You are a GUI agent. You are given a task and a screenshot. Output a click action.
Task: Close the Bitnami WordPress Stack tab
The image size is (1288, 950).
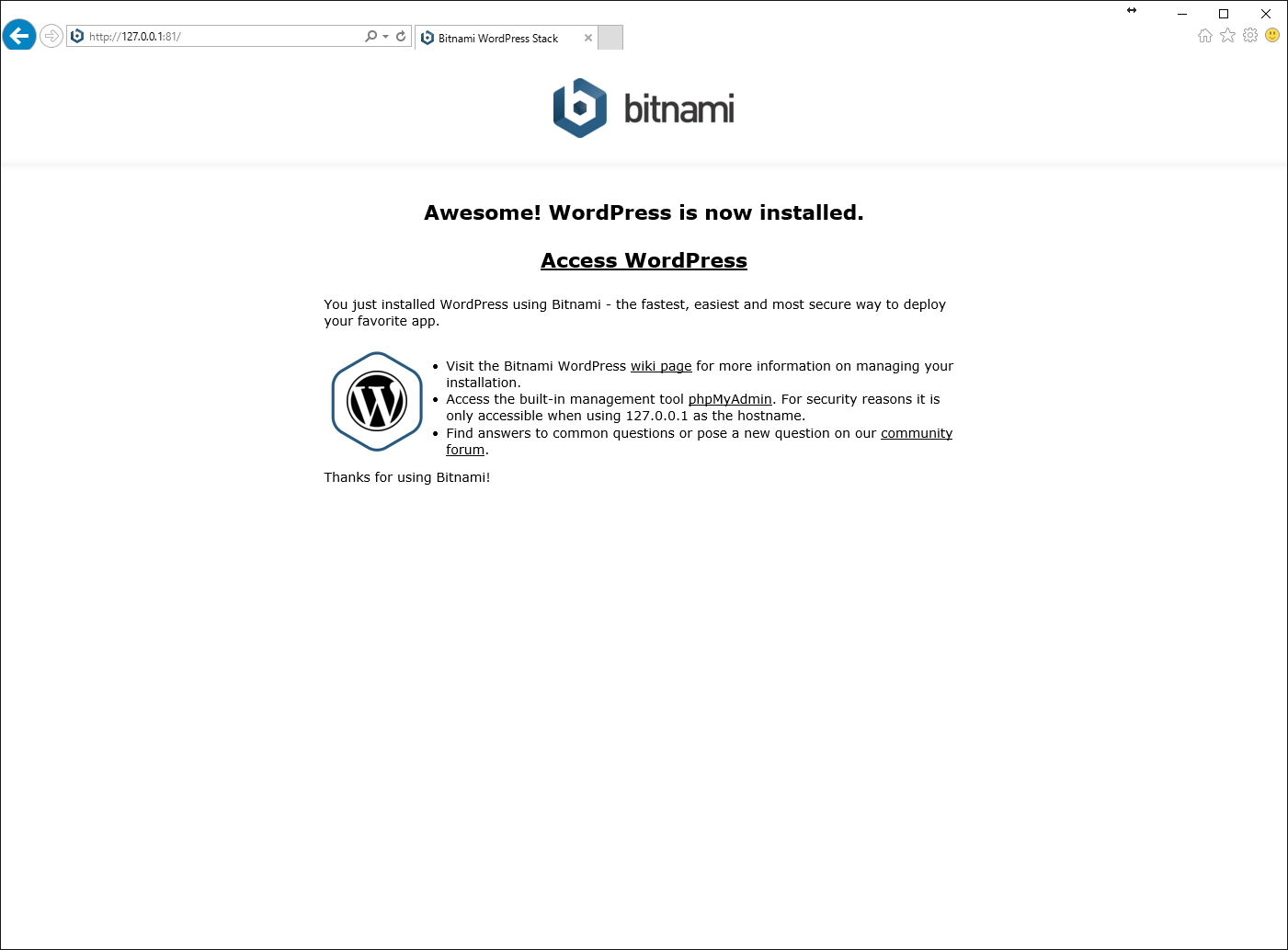[588, 38]
